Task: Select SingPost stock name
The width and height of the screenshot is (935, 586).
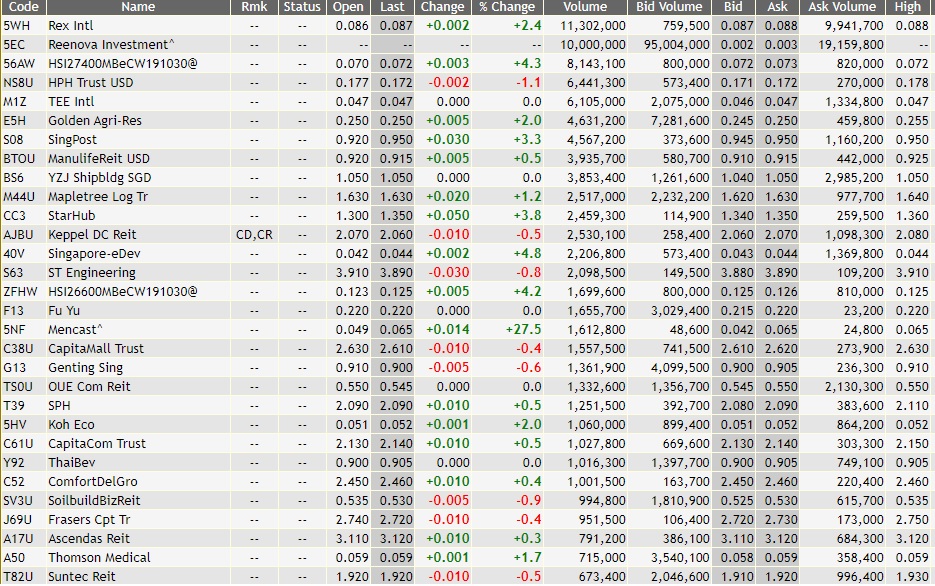Action: click(72, 139)
